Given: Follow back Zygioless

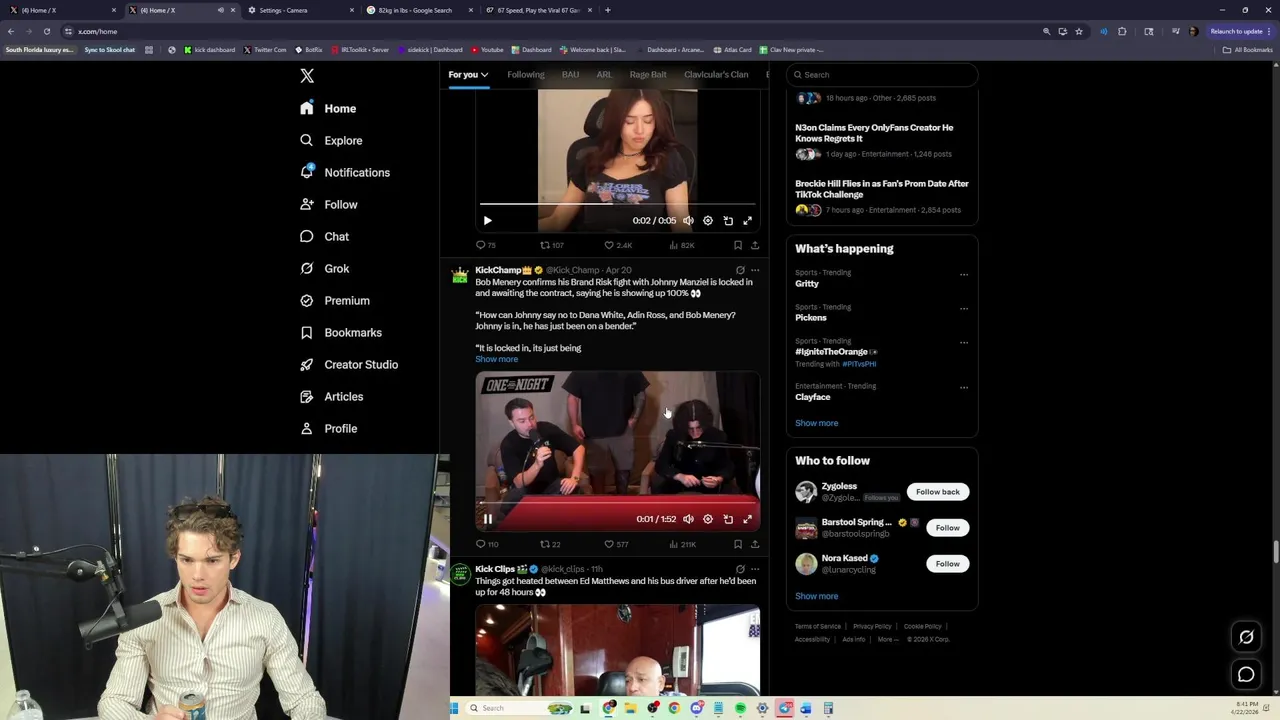Looking at the screenshot, I should coord(937,491).
